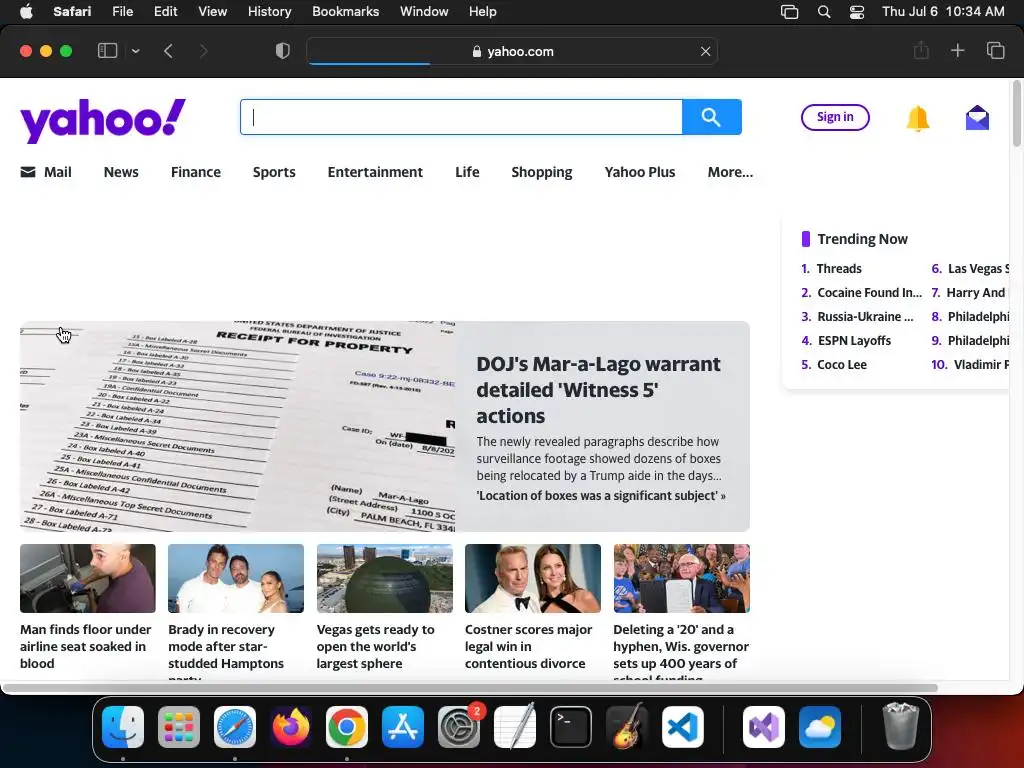Launch Terminal from the Dock
The image size is (1024, 768).
pyautogui.click(x=571, y=727)
